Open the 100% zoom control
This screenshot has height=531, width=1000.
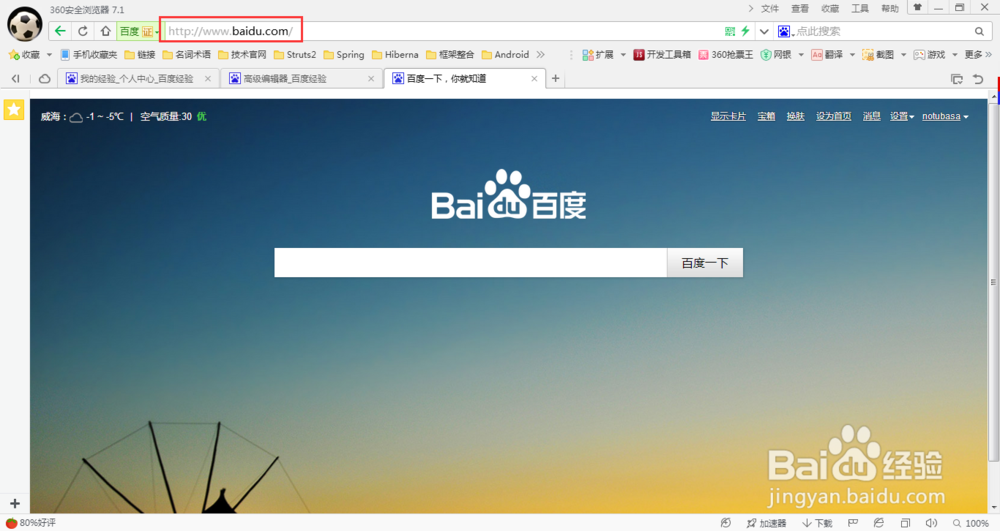tap(970, 523)
